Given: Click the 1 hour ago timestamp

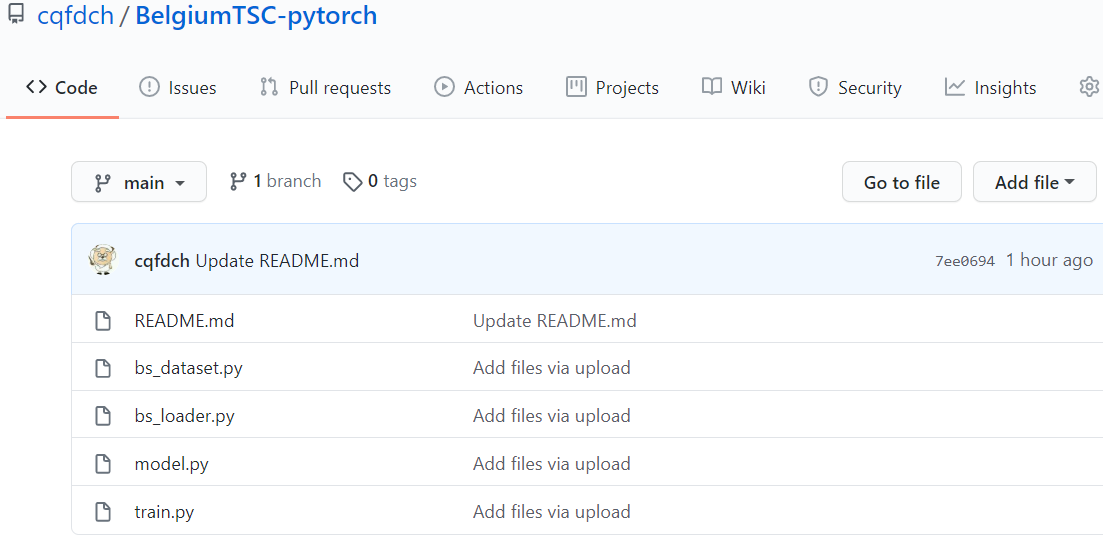Looking at the screenshot, I should pos(1049,260).
